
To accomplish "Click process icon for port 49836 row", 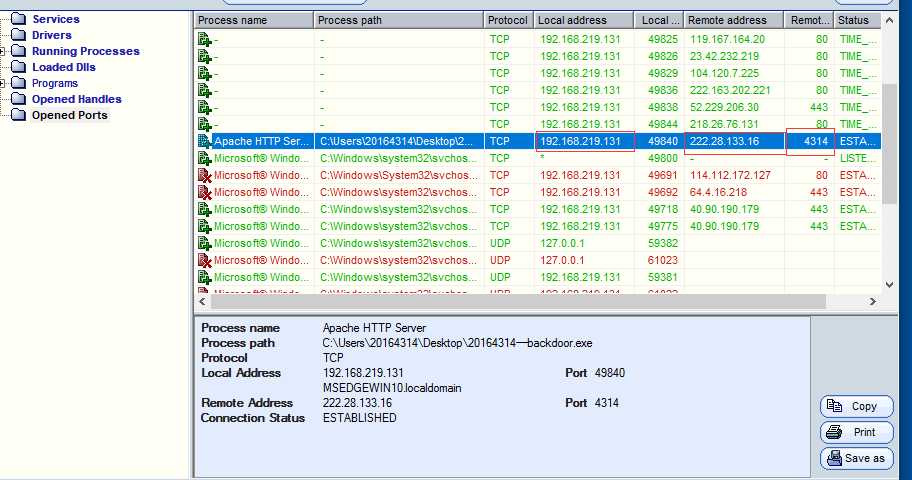I will pyautogui.click(x=204, y=90).
